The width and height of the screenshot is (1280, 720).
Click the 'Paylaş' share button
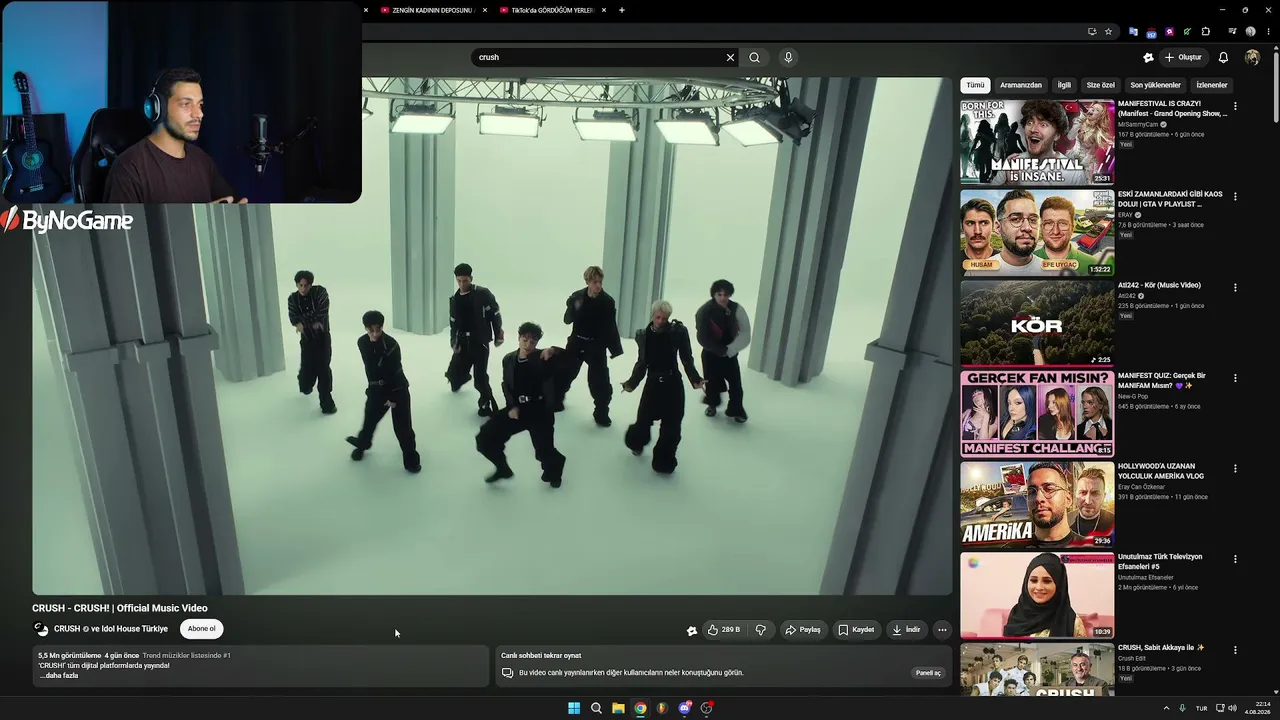click(803, 630)
